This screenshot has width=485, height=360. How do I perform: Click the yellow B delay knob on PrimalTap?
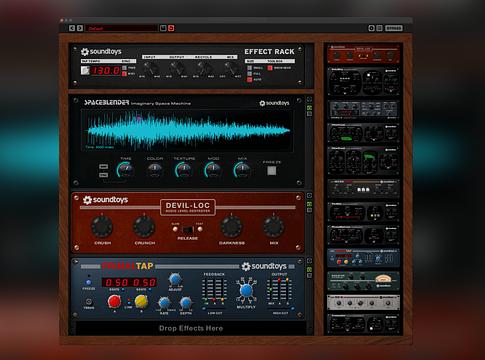(x=141, y=301)
